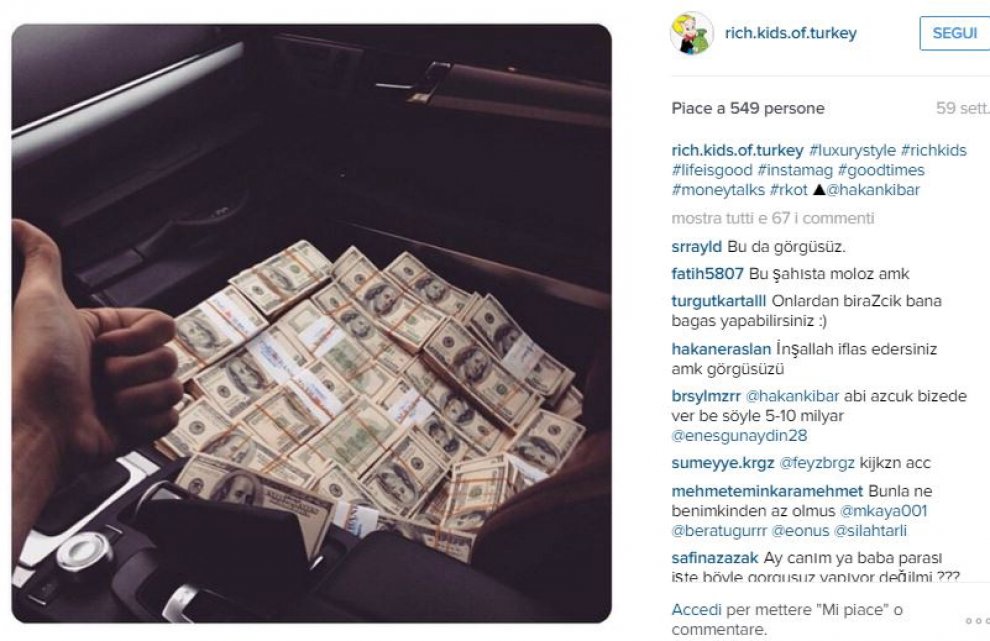The width and height of the screenshot is (990, 641).
Task: Open the #rkot hashtag
Action: [789, 189]
